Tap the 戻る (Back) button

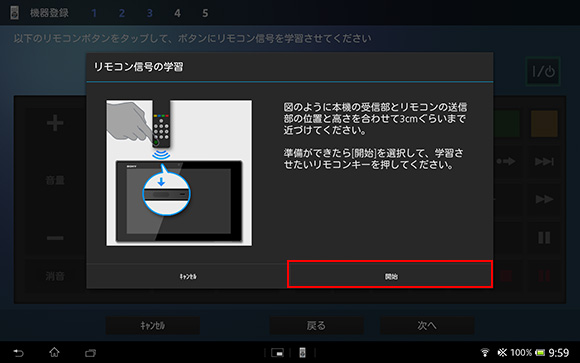[x=316, y=326]
